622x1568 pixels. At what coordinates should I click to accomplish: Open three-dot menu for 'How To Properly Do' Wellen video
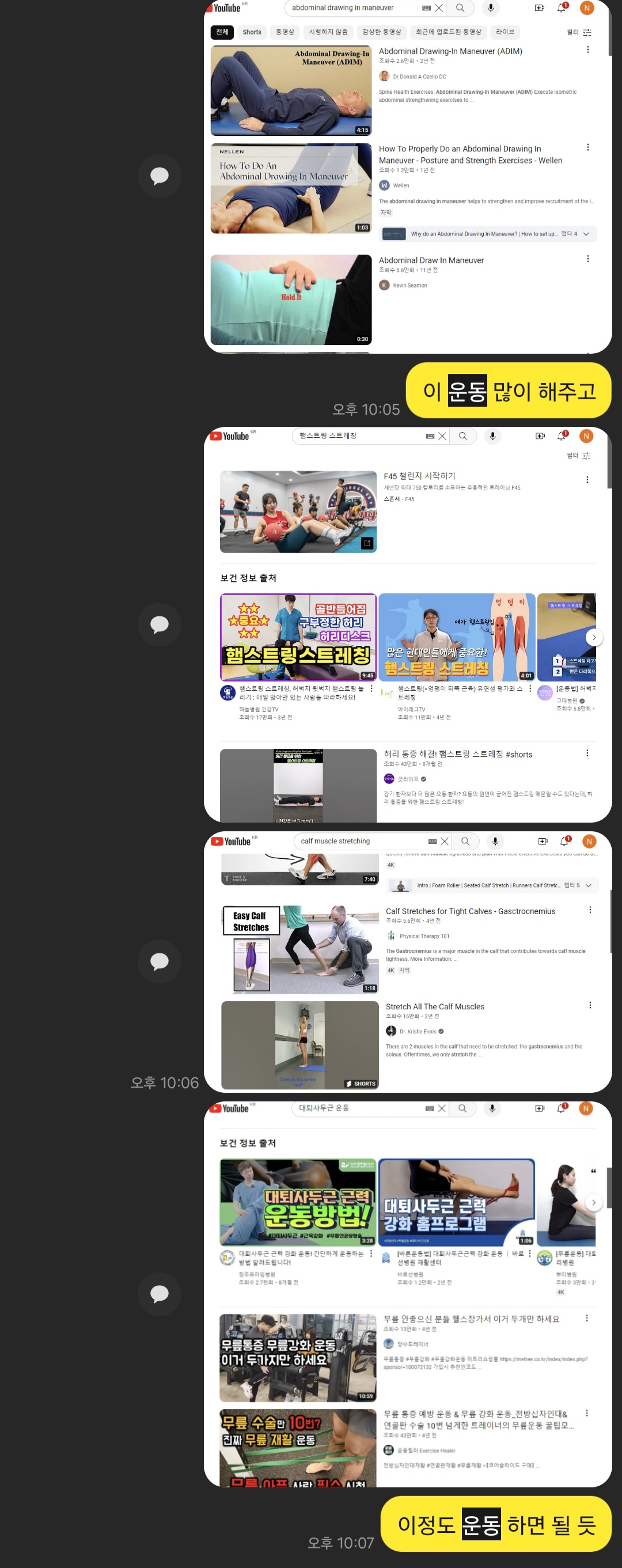(588, 147)
